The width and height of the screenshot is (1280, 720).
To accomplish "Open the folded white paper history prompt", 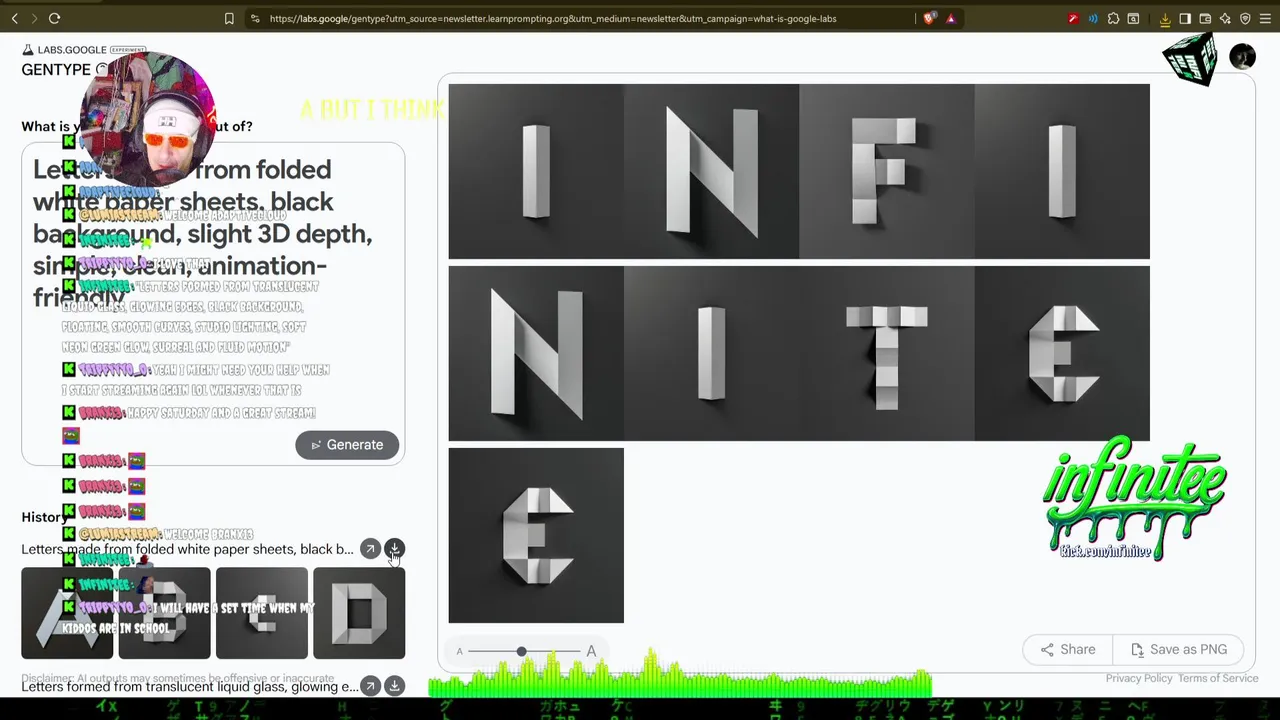I will click(370, 549).
